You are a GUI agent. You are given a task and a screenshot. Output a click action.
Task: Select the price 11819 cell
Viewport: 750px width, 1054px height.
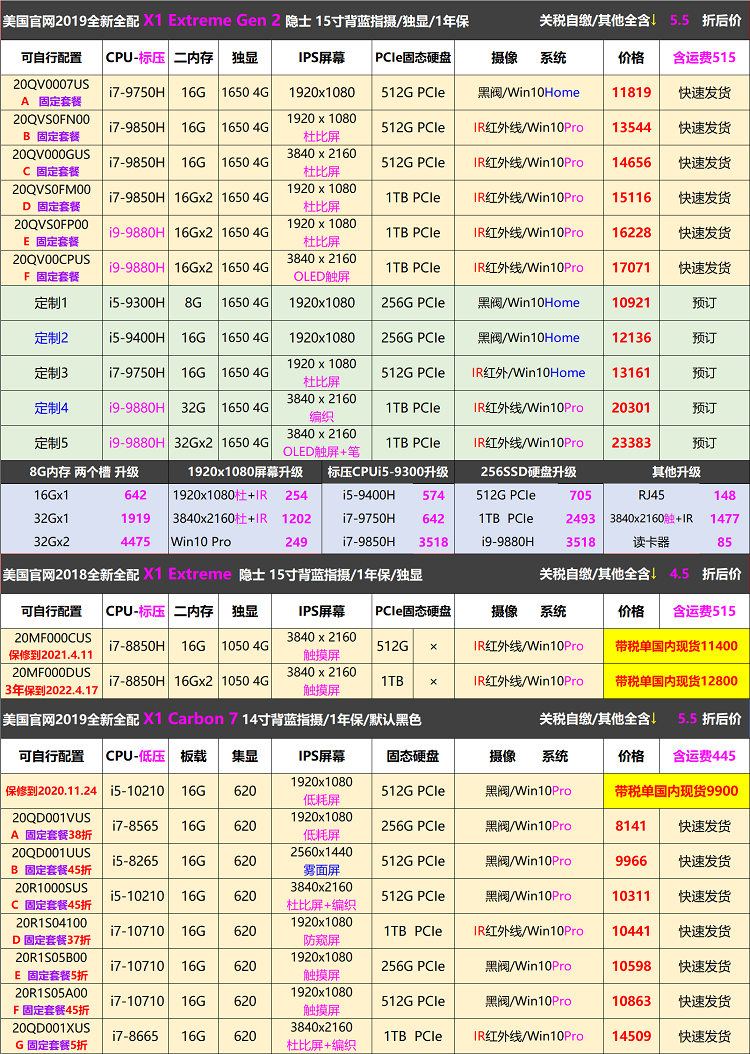pyautogui.click(x=631, y=93)
